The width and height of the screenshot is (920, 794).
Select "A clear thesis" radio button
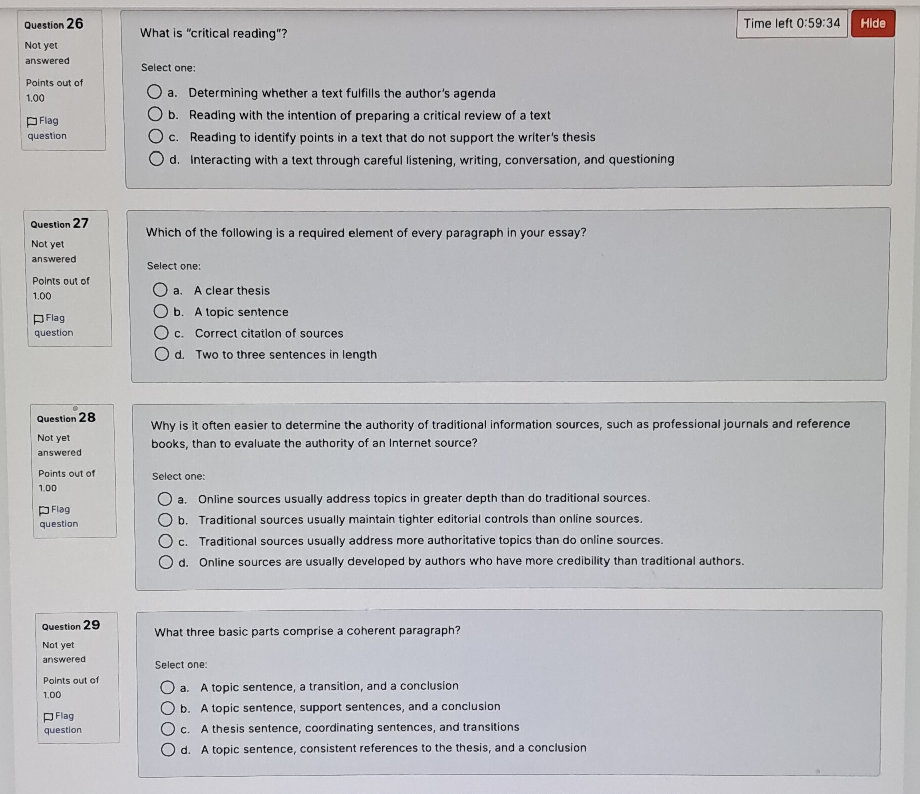coord(161,289)
